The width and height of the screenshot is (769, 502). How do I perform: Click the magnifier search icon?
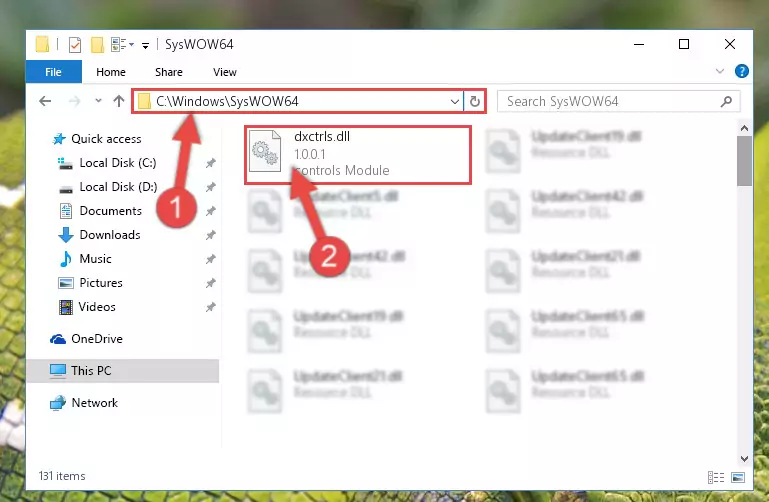coord(726,101)
